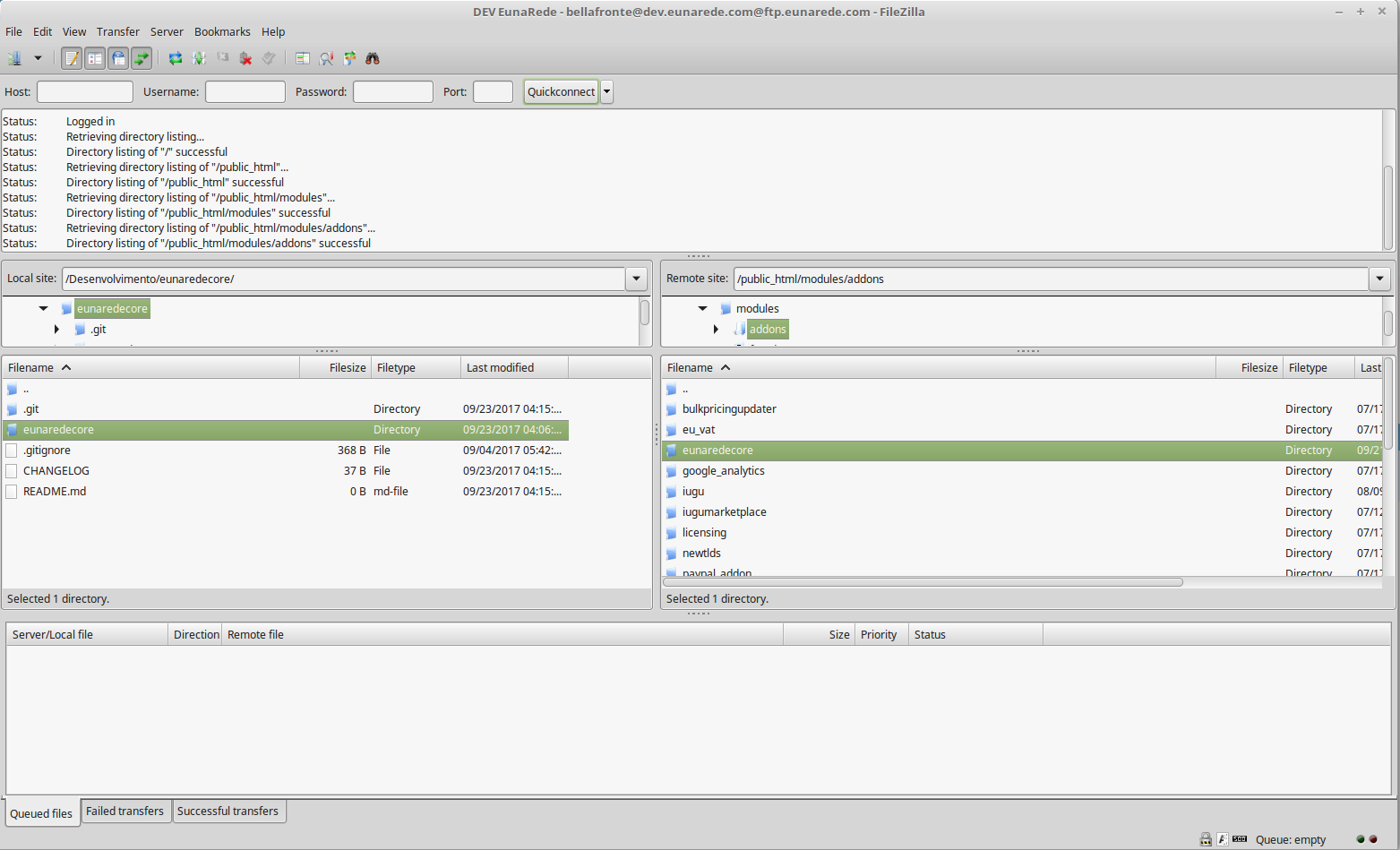This screenshot has width=1400, height=850.
Task: Click the remote file list horizontal scrollbar
Action: click(x=923, y=582)
